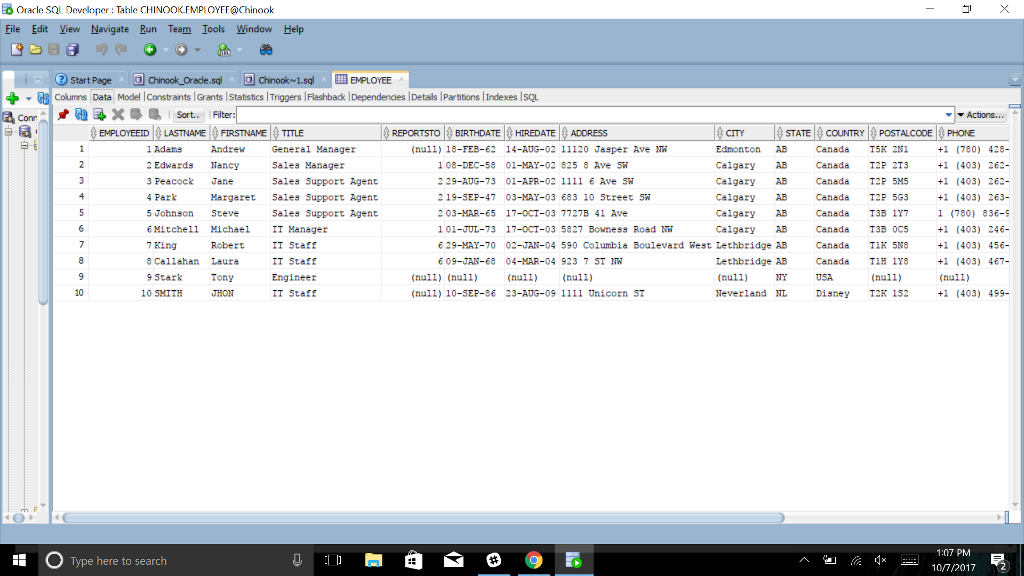Refresh the EMPLOYEE data grid
1024x576 pixels.
pos(80,114)
